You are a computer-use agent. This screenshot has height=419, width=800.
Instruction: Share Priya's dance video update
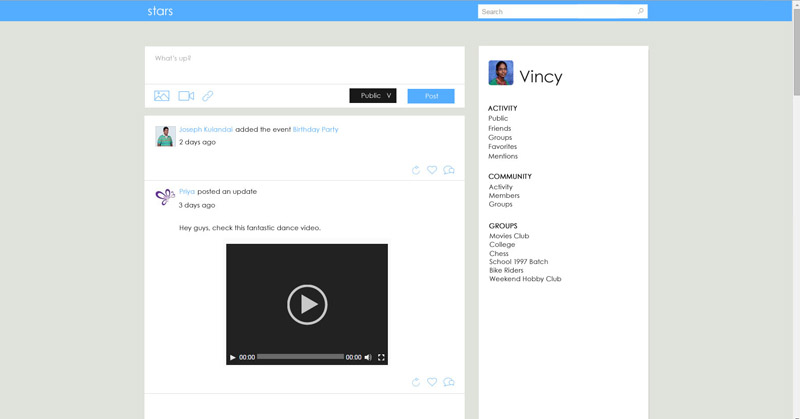click(416, 382)
